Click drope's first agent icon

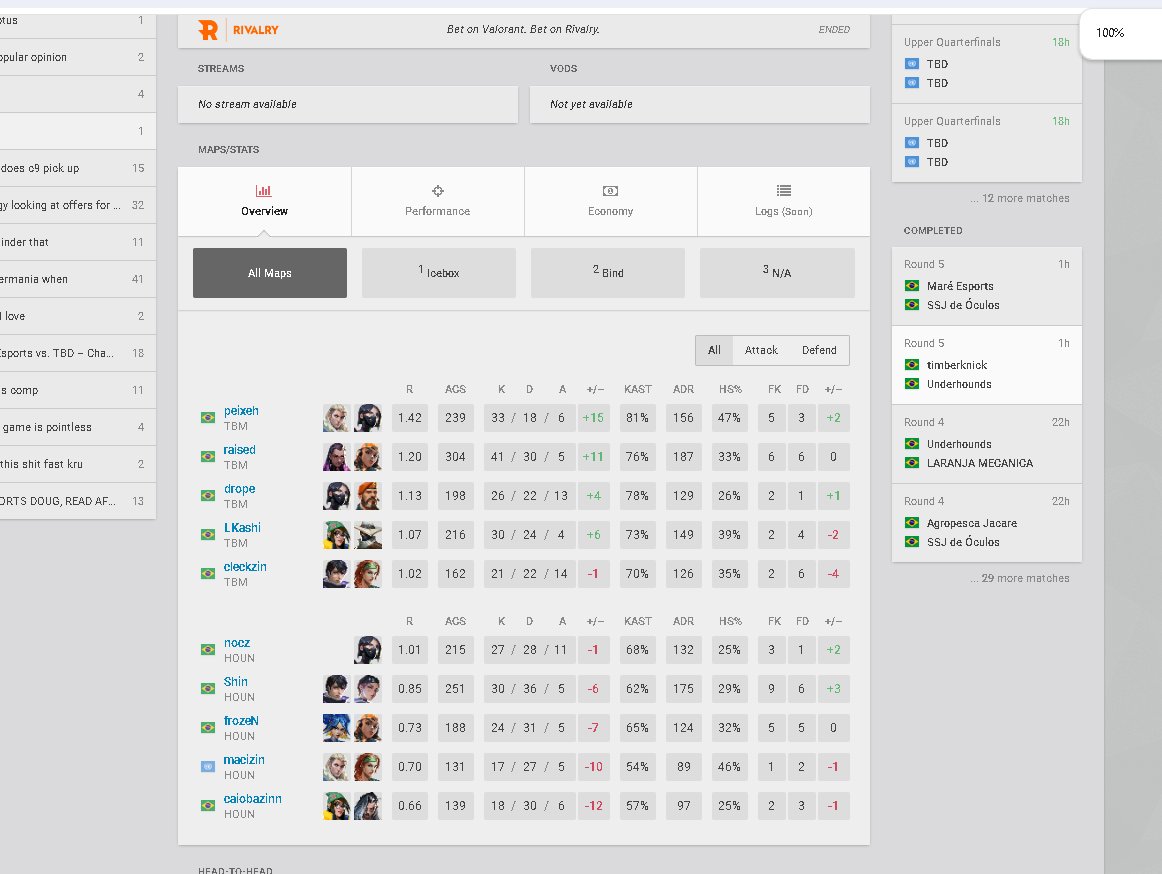tap(336, 496)
